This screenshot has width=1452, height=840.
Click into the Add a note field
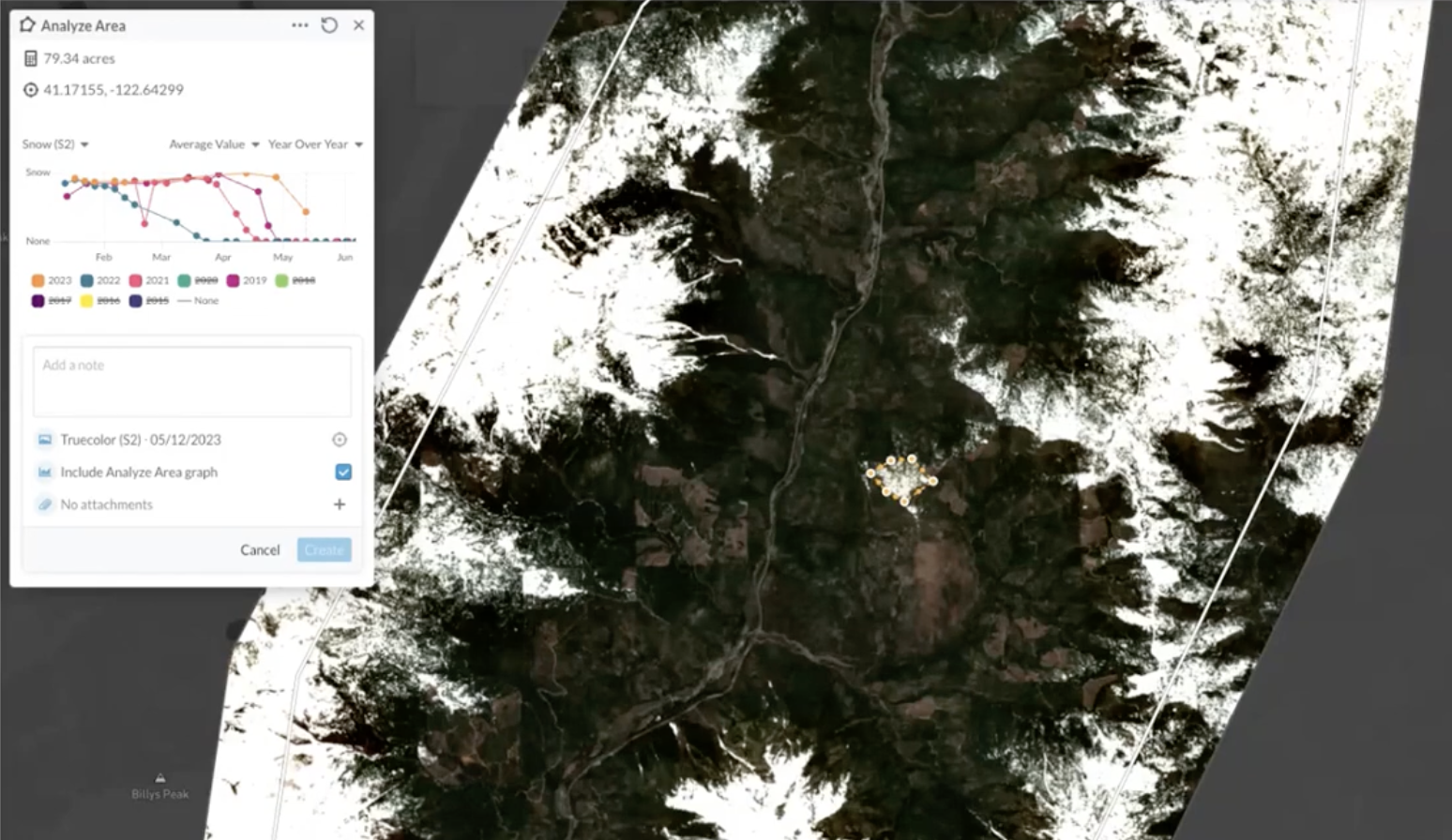click(192, 382)
